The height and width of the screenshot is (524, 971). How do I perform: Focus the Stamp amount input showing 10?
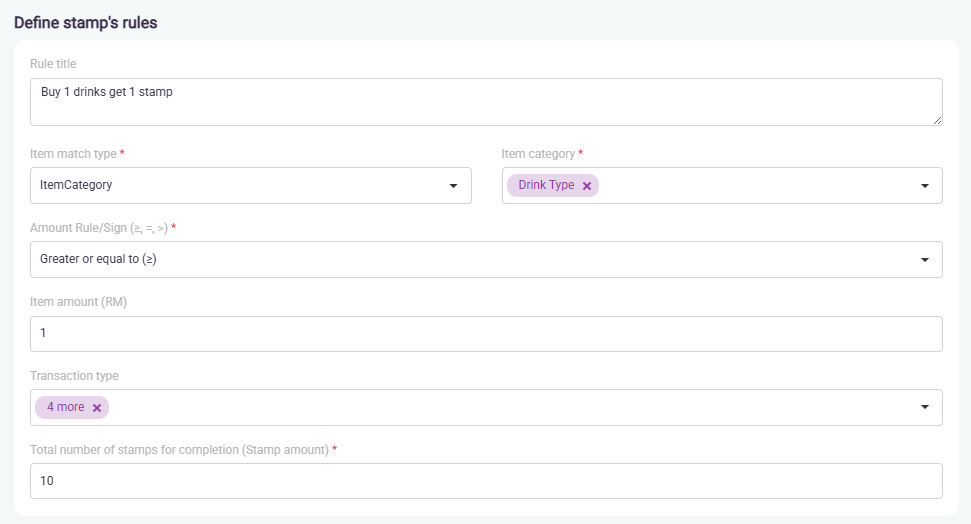485,481
